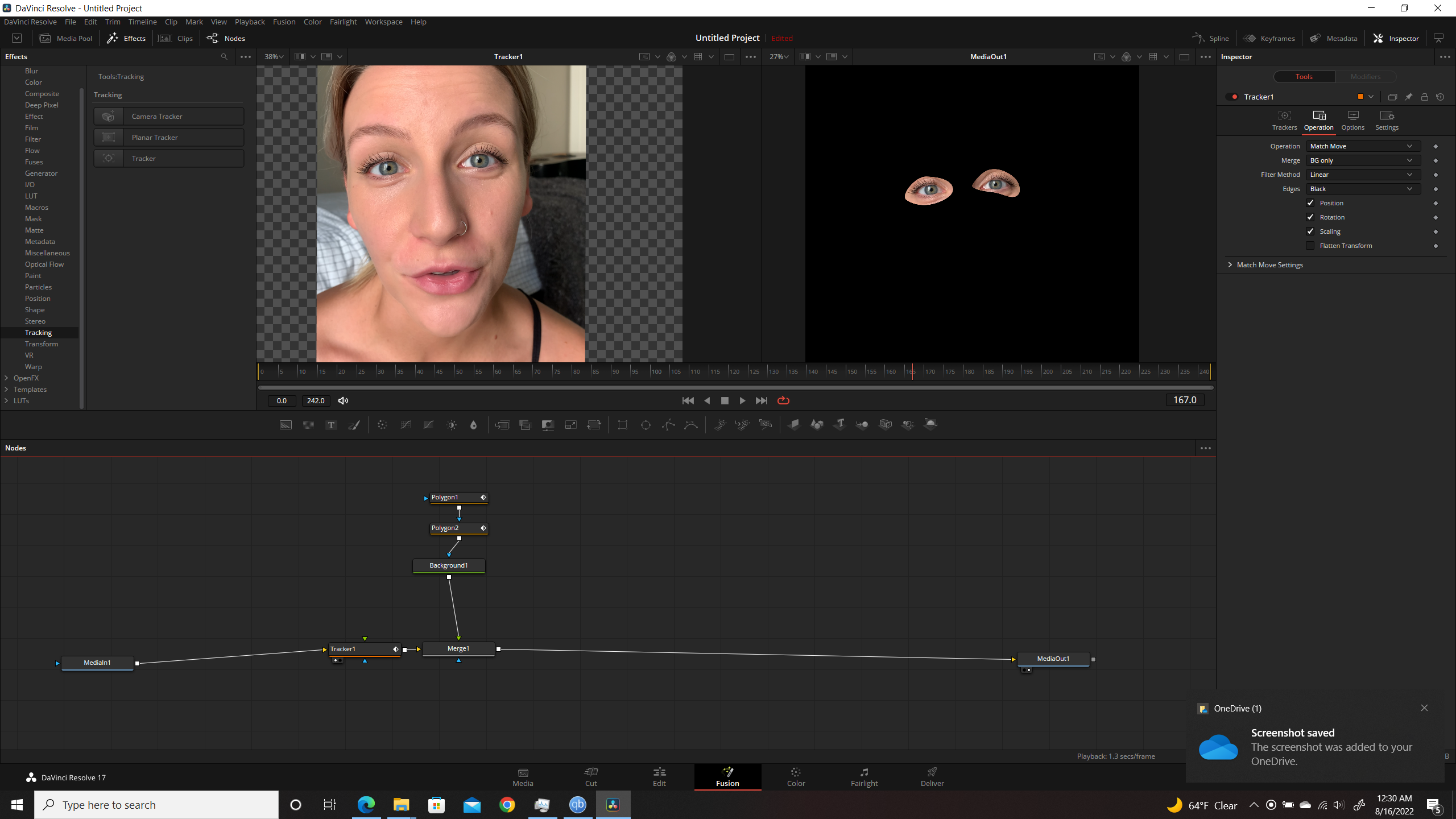Click the current frame field showing 167.0
1456x819 pixels.
(x=1185, y=400)
